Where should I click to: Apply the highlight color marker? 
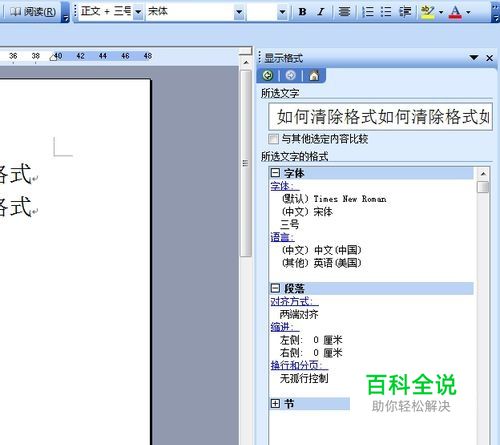pyautogui.click(x=427, y=12)
